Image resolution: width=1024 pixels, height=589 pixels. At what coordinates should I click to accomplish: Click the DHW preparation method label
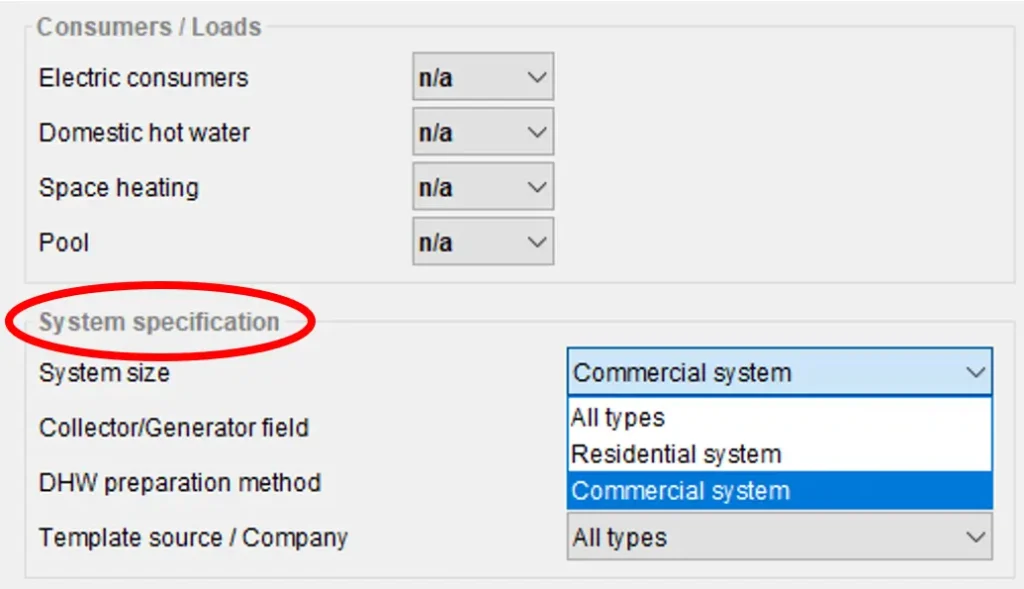[x=180, y=483]
